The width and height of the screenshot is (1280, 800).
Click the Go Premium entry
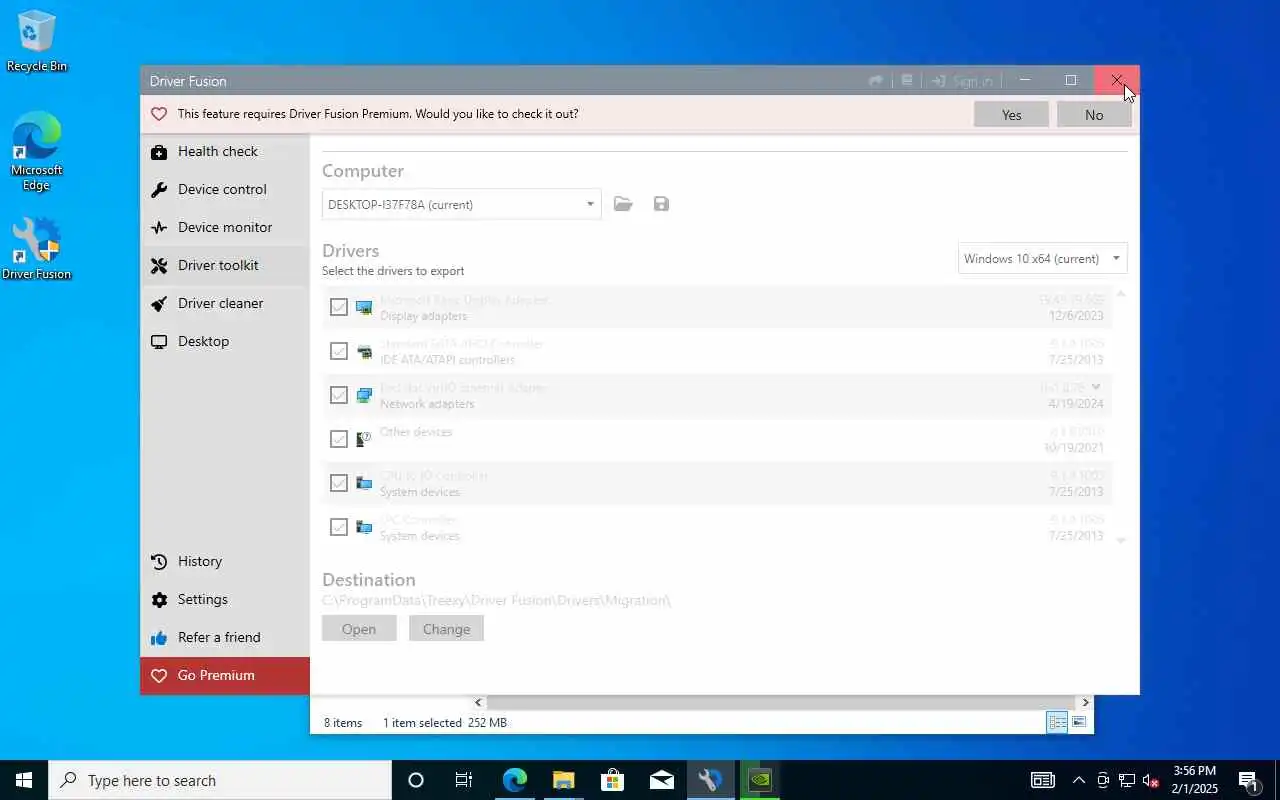click(225, 676)
